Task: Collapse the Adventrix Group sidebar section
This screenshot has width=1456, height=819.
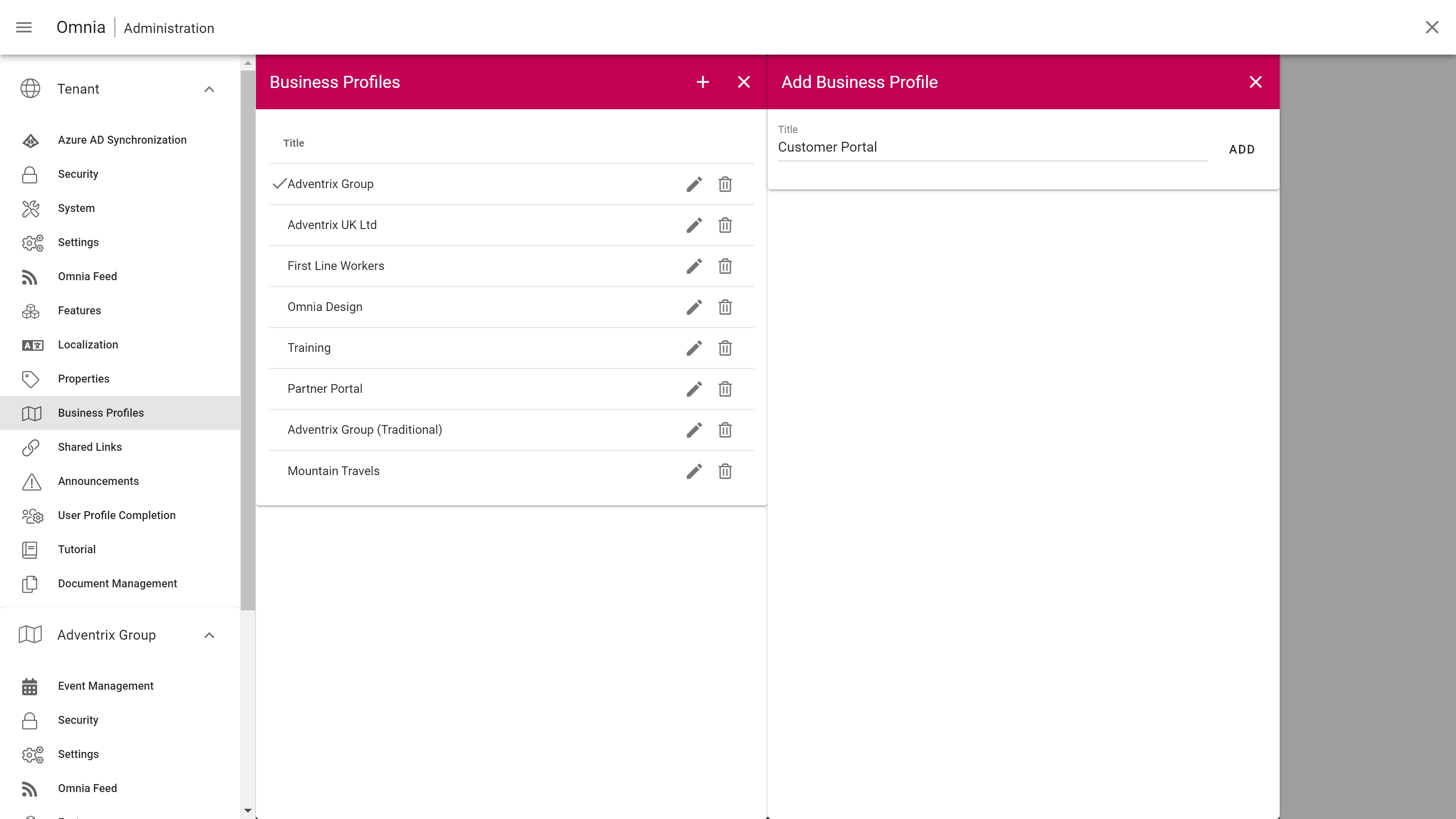Action: tap(209, 635)
